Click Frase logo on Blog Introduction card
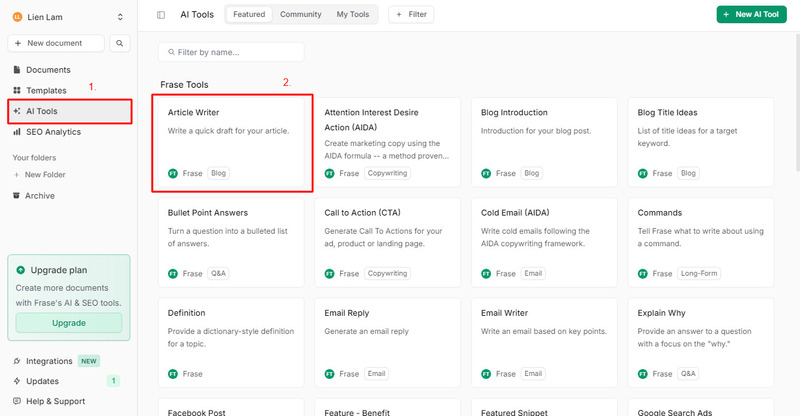800x416 pixels. pyautogui.click(x=486, y=174)
